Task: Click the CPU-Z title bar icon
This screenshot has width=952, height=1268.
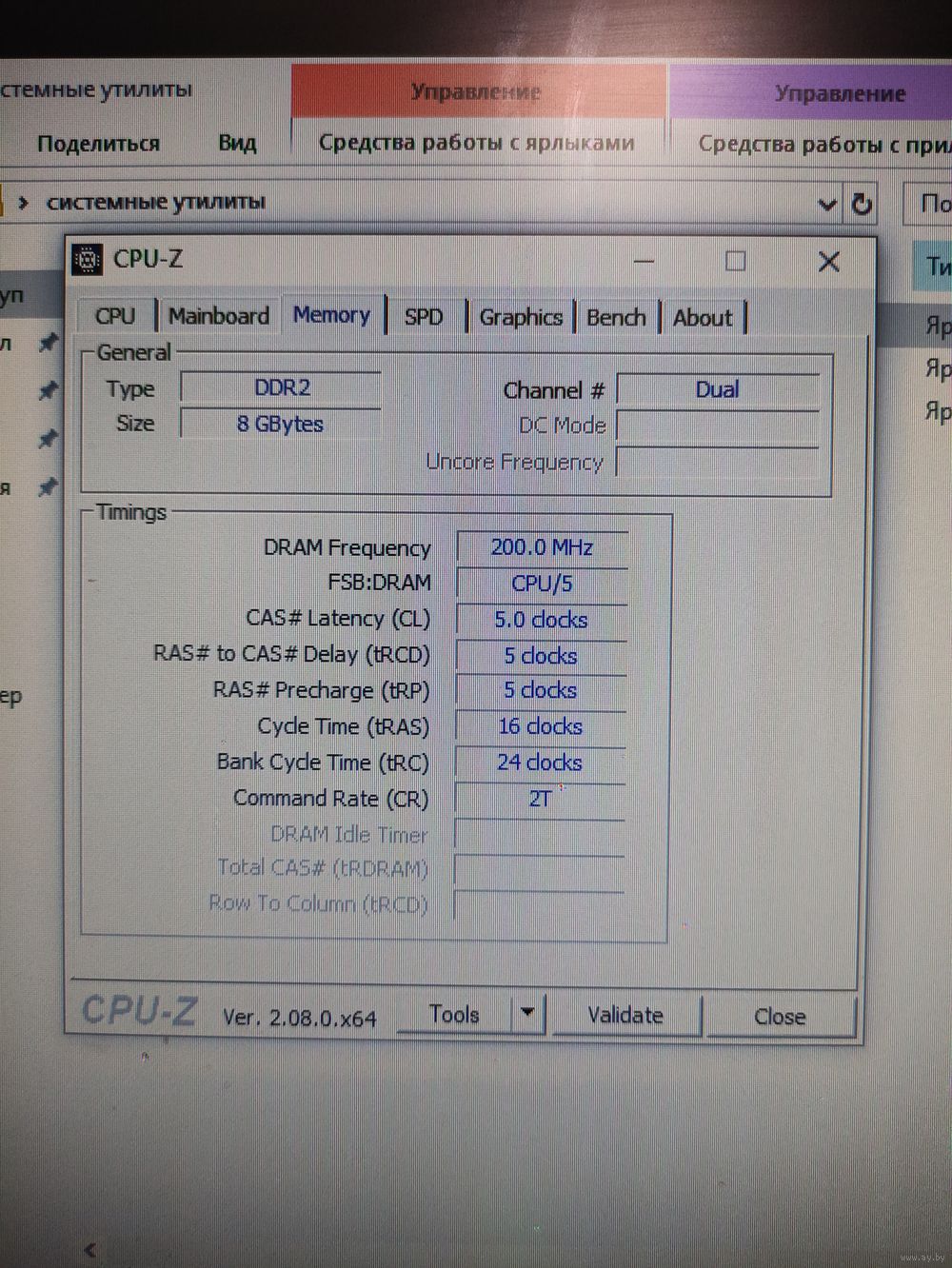Action: pyautogui.click(x=88, y=259)
